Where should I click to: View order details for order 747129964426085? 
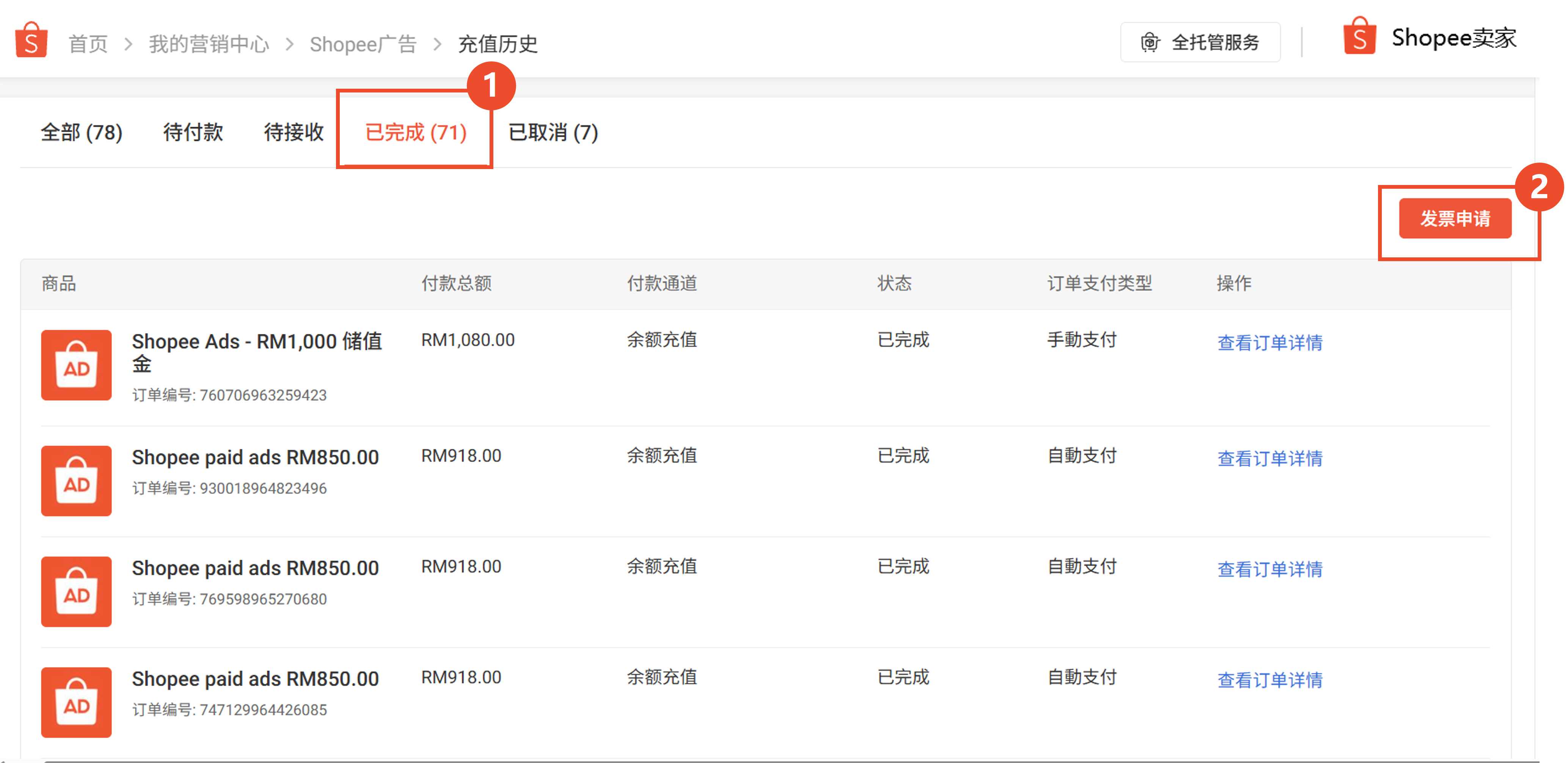pos(1270,680)
